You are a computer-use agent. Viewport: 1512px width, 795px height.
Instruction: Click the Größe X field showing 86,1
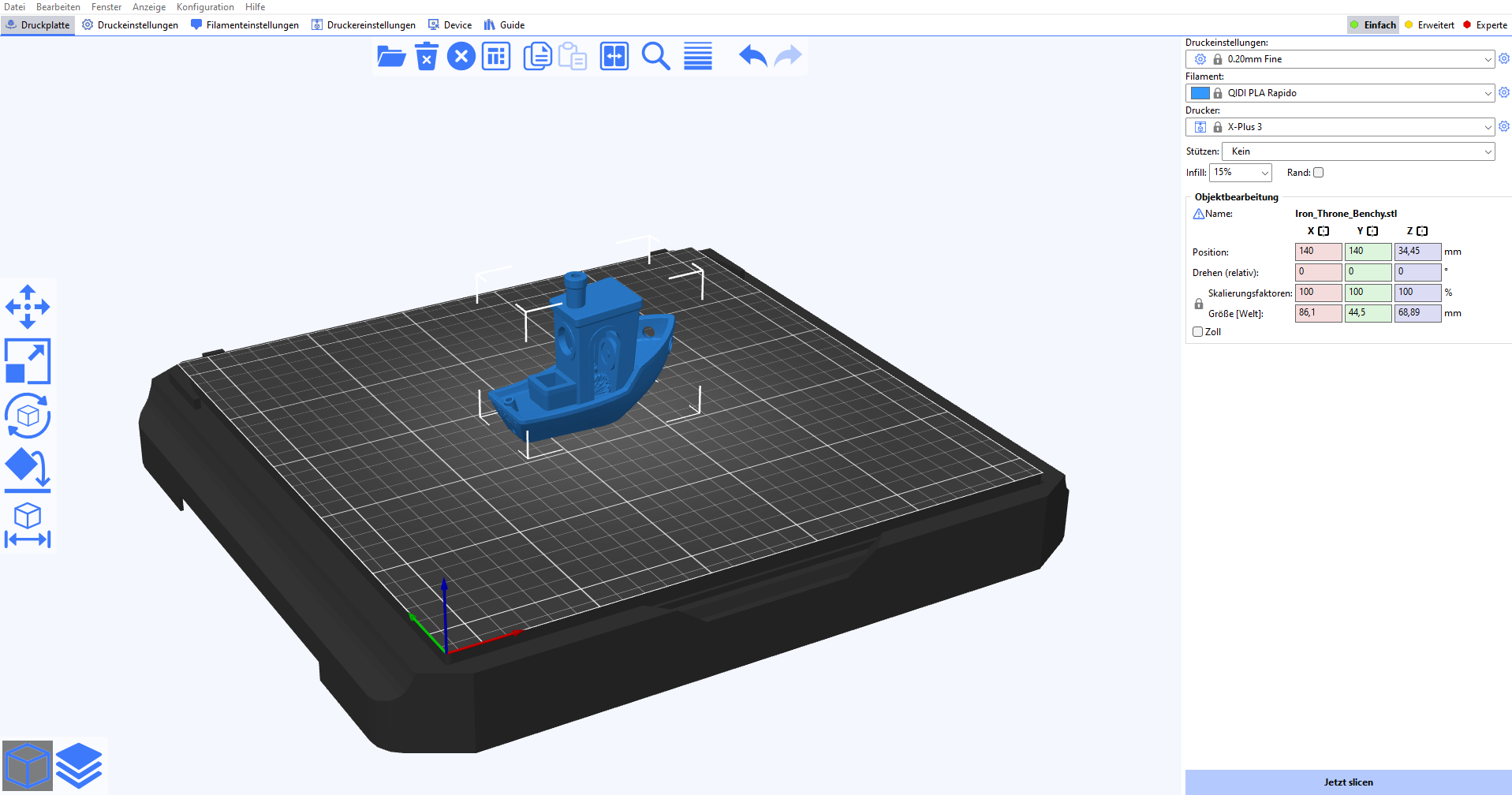point(1318,313)
